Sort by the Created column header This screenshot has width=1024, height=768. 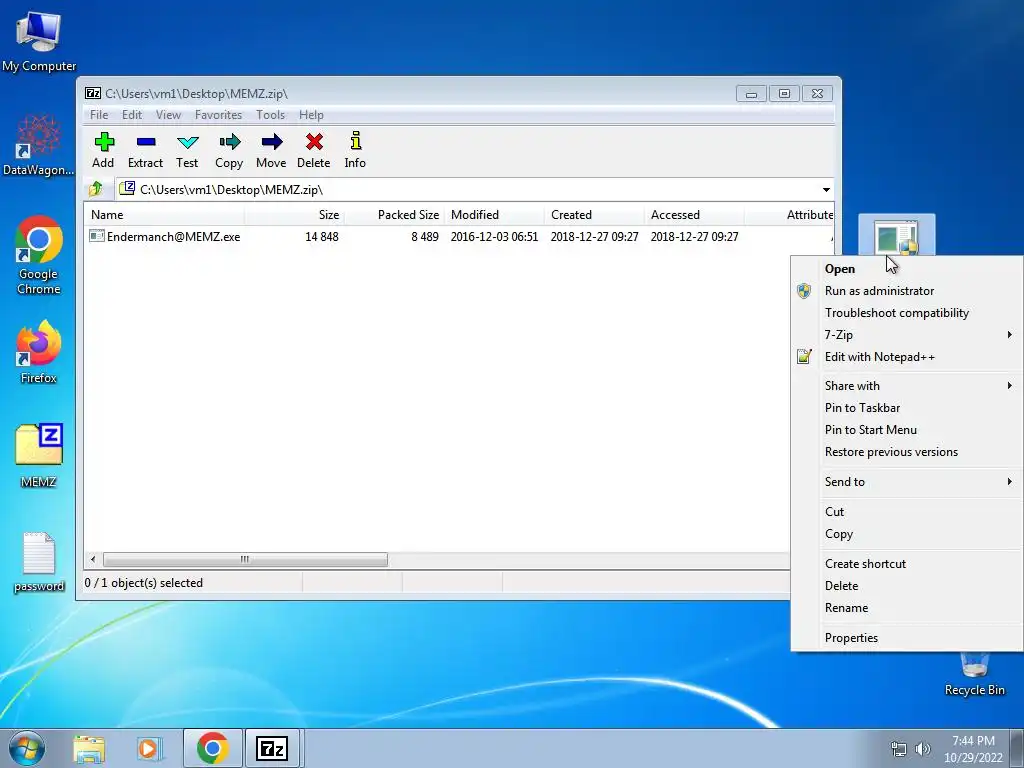tap(594, 215)
